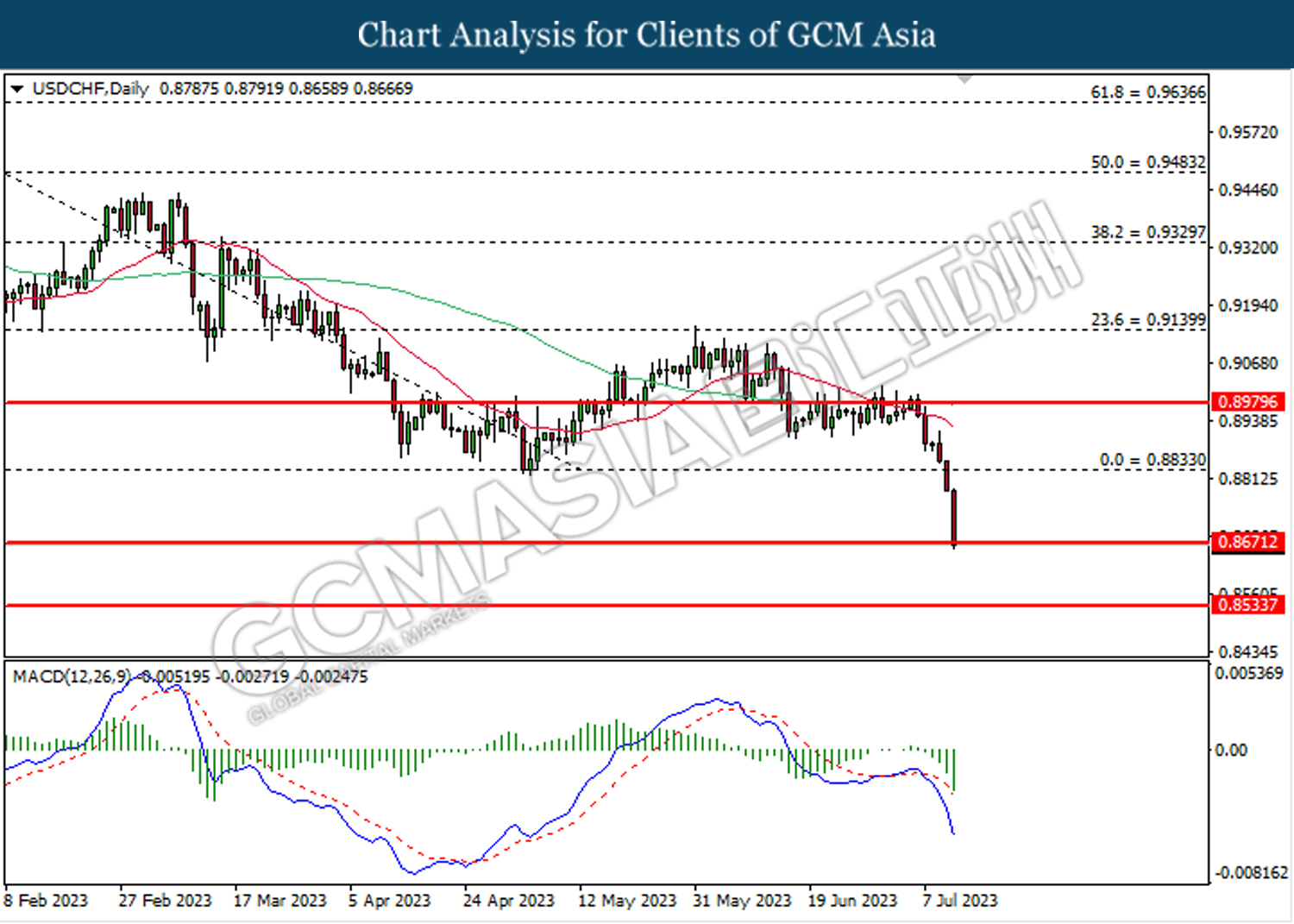
Task: Click the 0.94460 price axis value
Action: pyautogui.click(x=1248, y=190)
